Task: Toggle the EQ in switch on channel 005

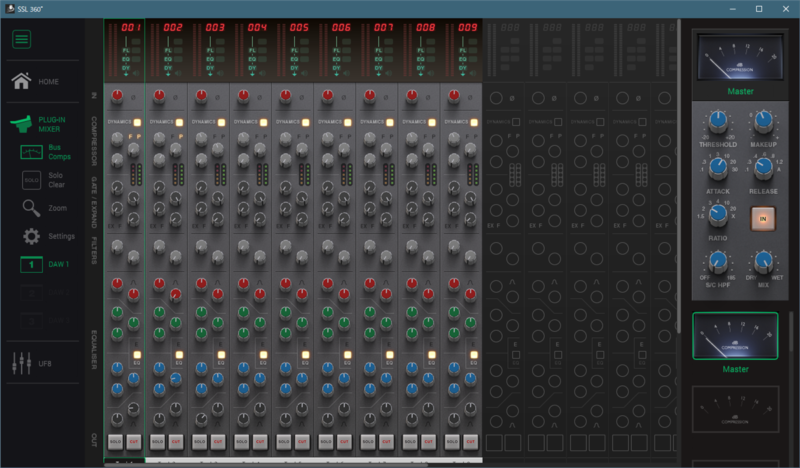Action: tap(305, 355)
